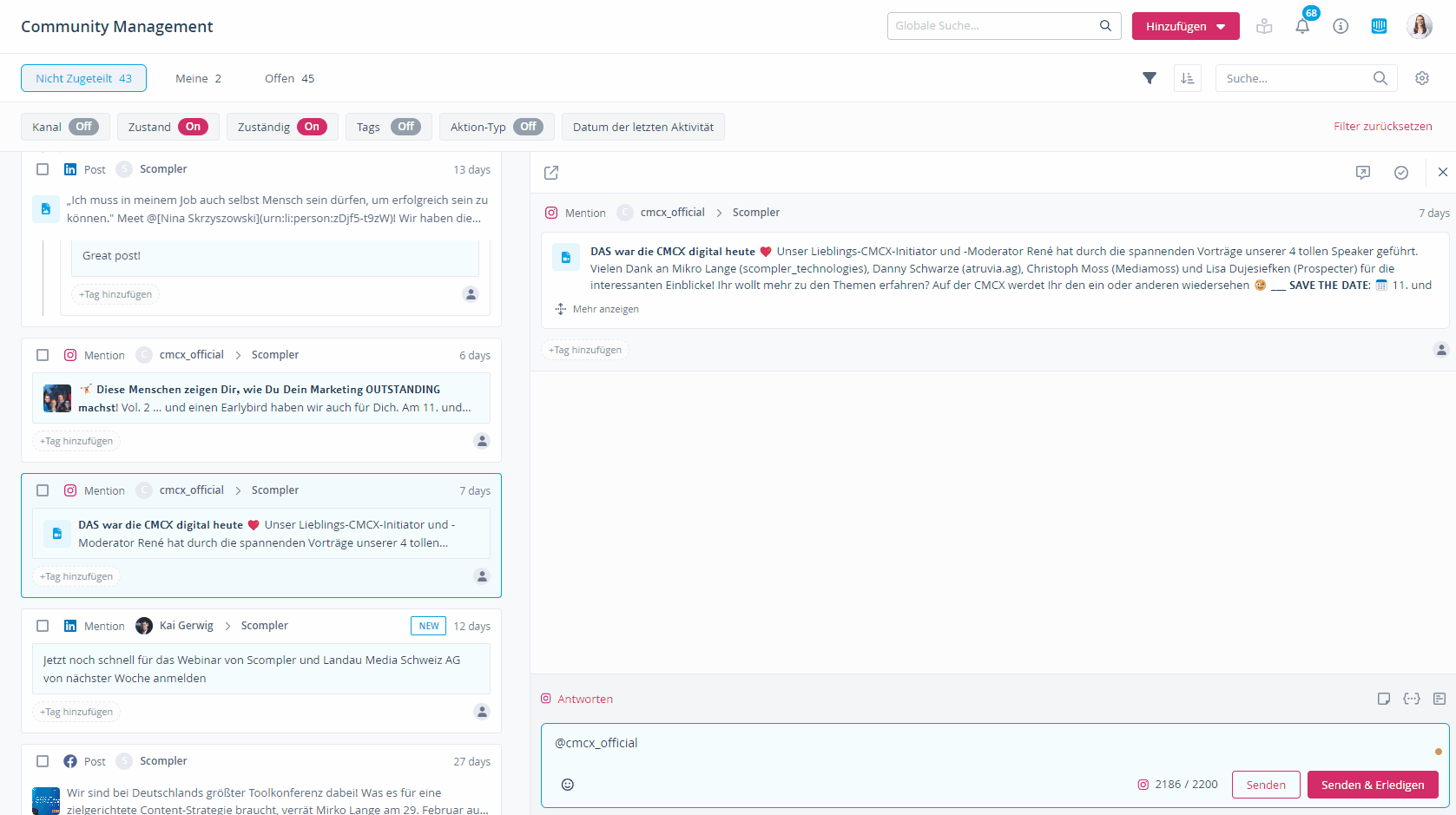
Task: Open the sort options icon
Action: [1187, 78]
